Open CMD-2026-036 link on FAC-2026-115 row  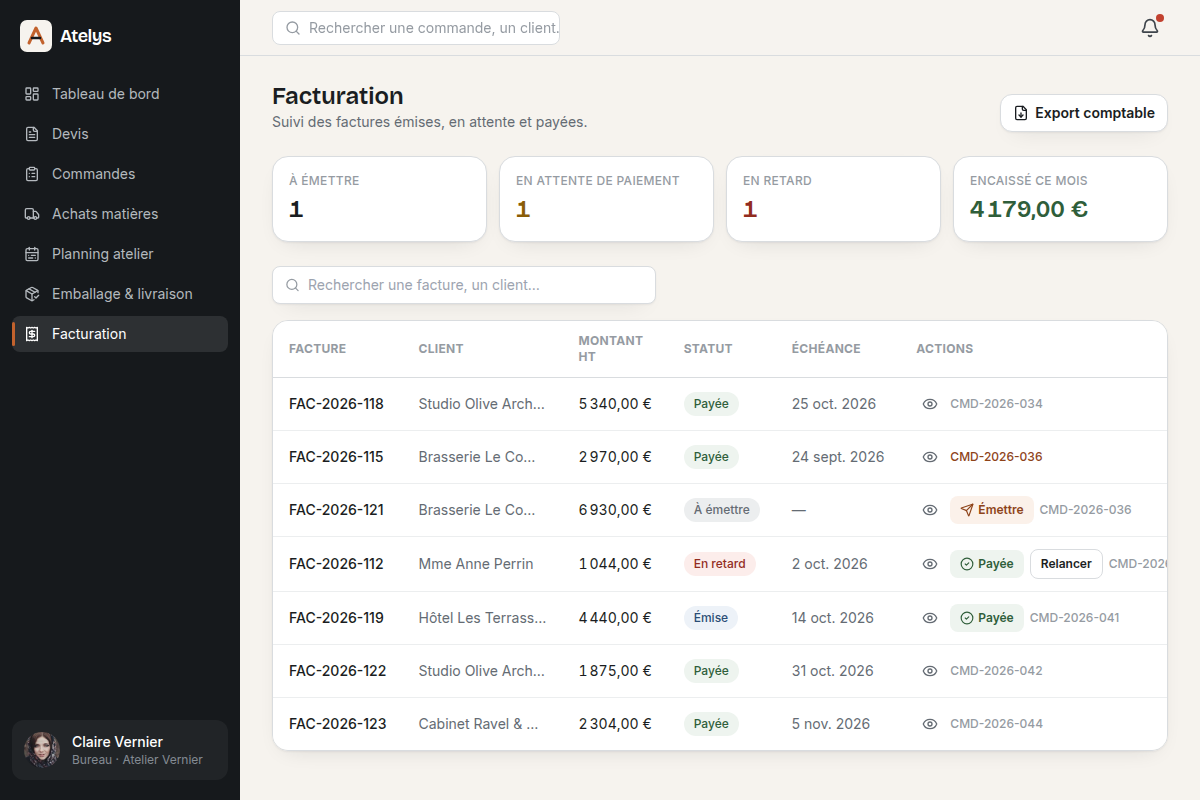coord(996,457)
